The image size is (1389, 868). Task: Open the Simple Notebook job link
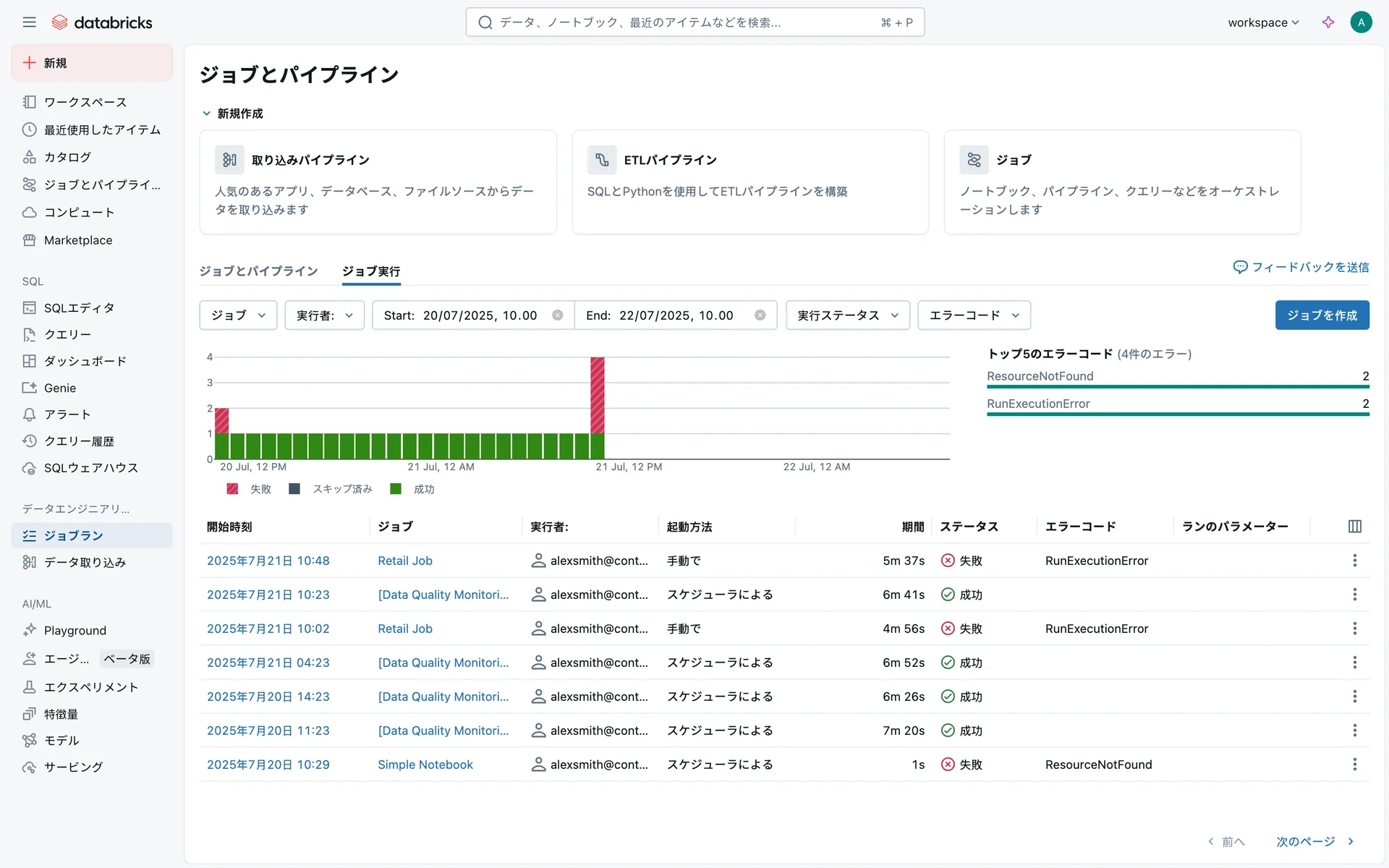[425, 765]
